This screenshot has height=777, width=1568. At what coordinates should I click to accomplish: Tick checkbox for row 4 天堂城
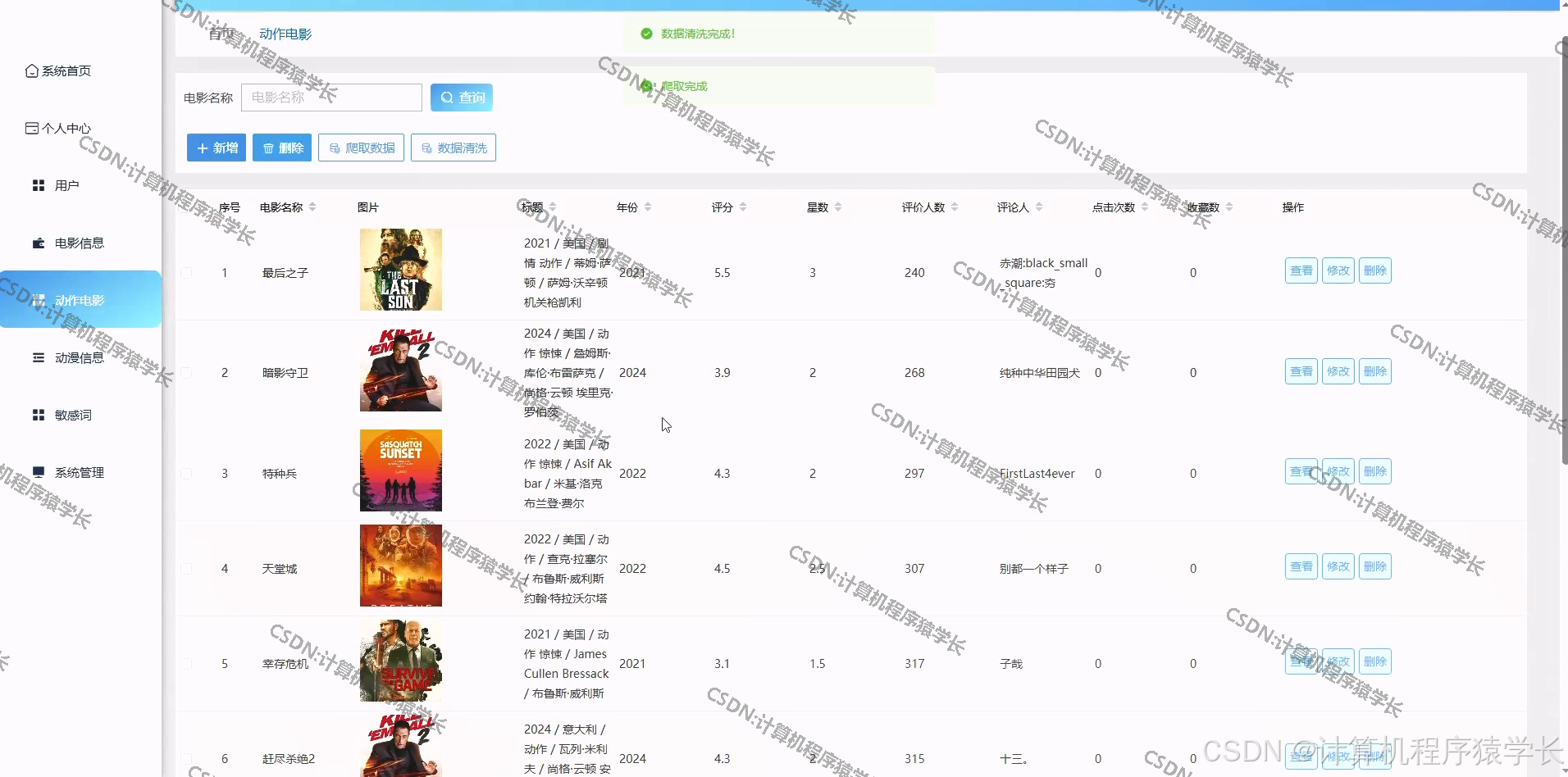tap(186, 569)
